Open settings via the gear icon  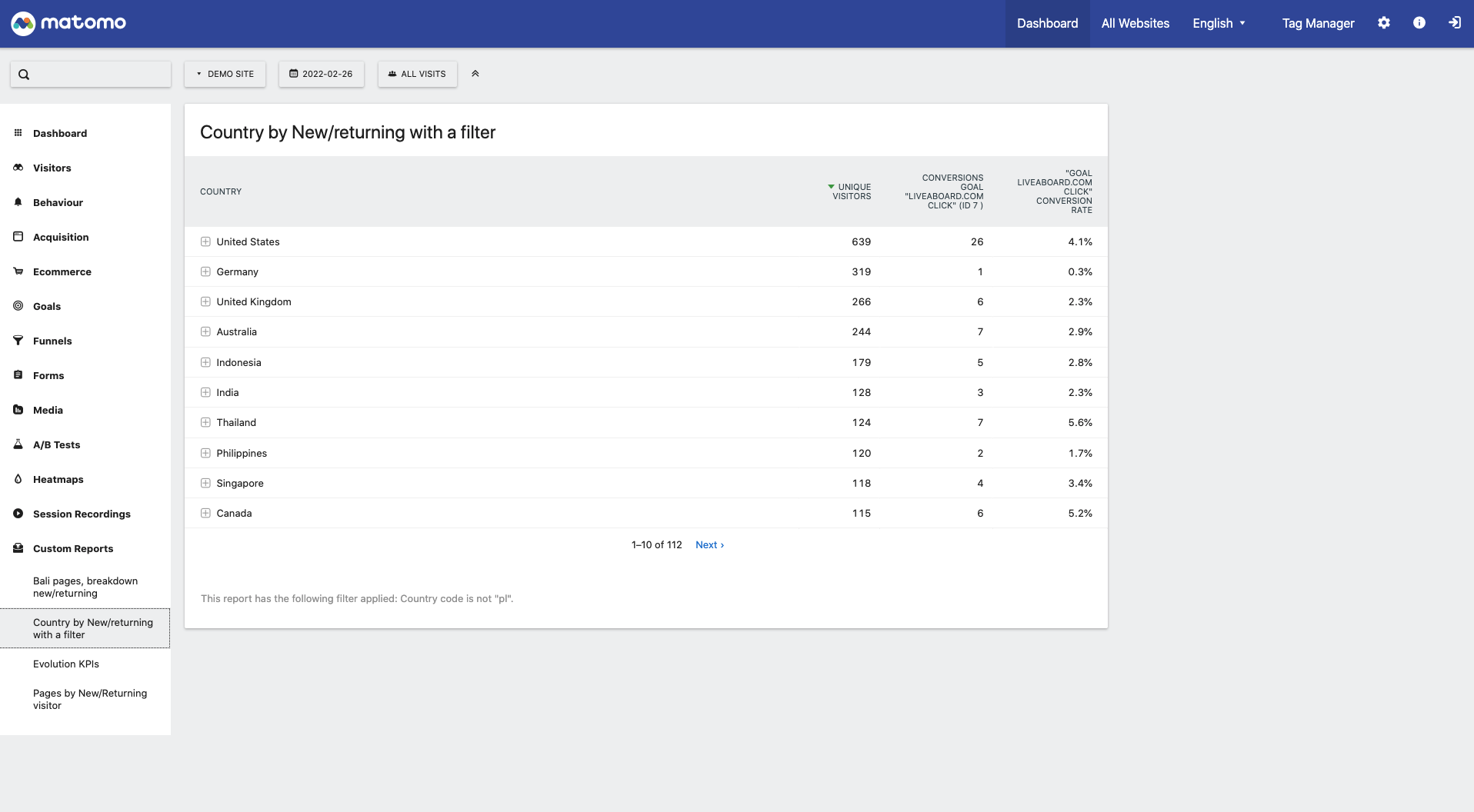[x=1383, y=23]
